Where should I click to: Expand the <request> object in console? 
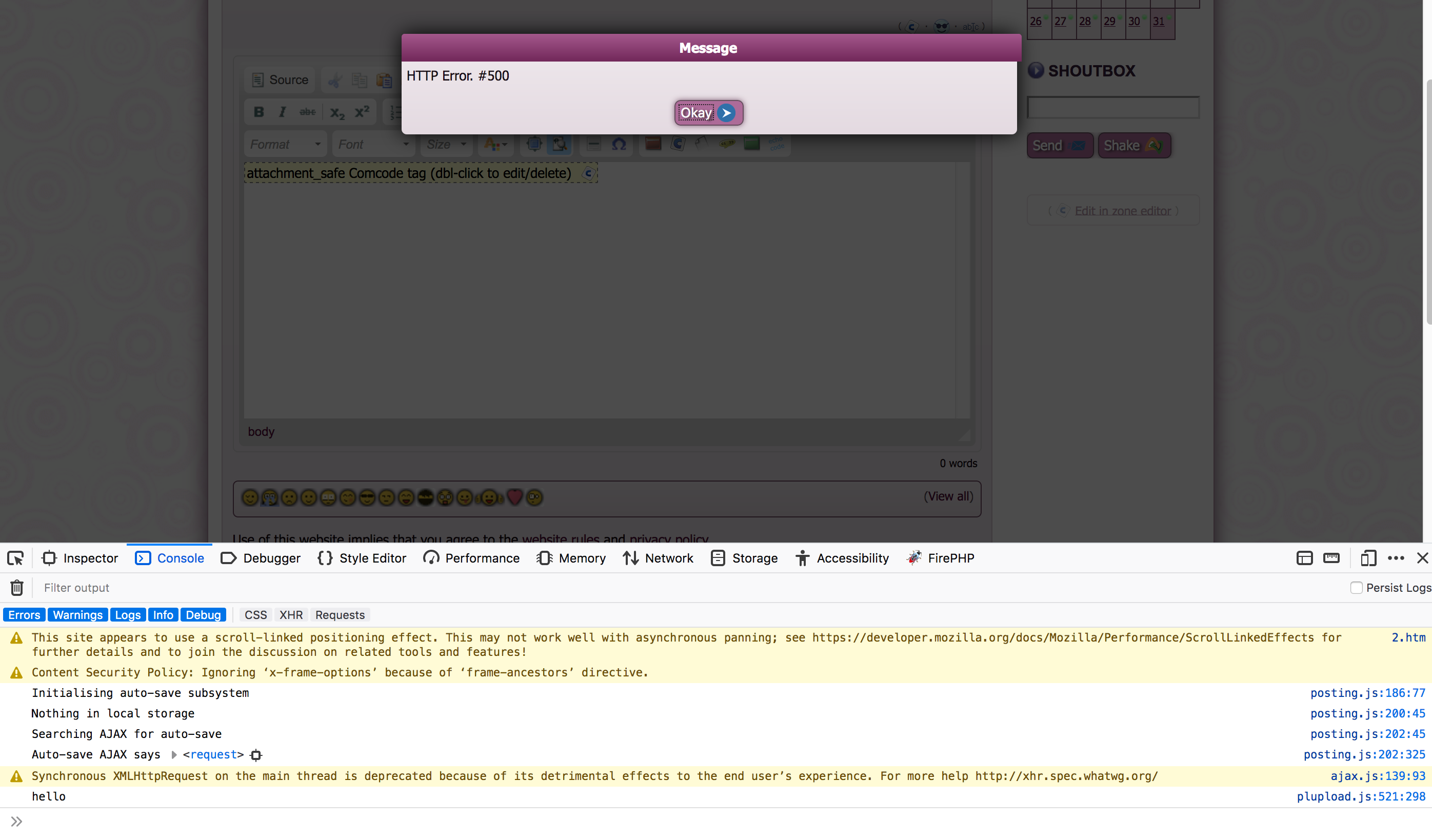pyautogui.click(x=174, y=755)
